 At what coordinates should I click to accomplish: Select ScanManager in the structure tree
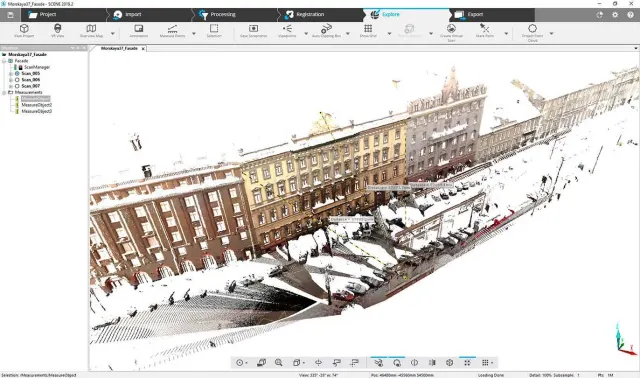coord(37,67)
